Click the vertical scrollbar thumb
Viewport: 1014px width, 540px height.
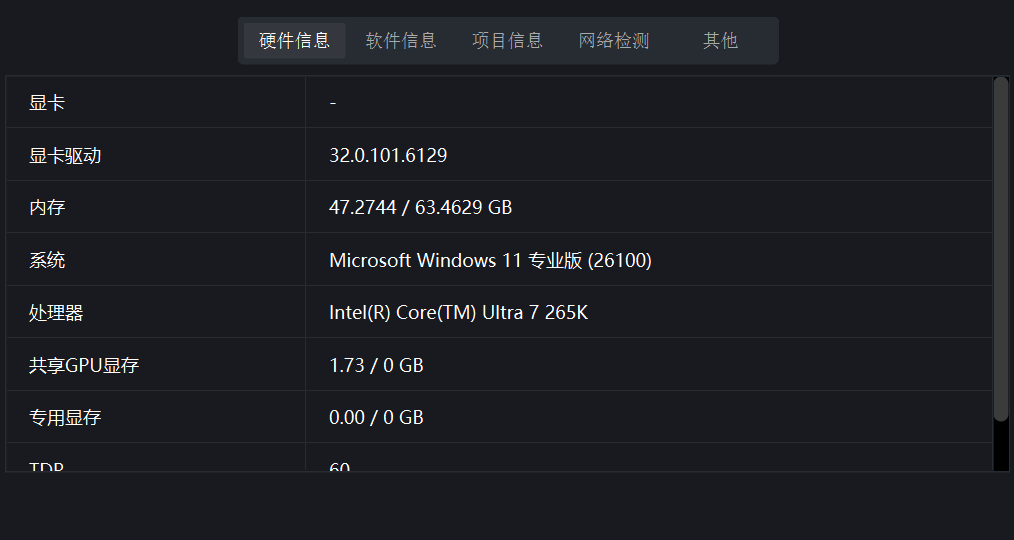coord(1001,250)
